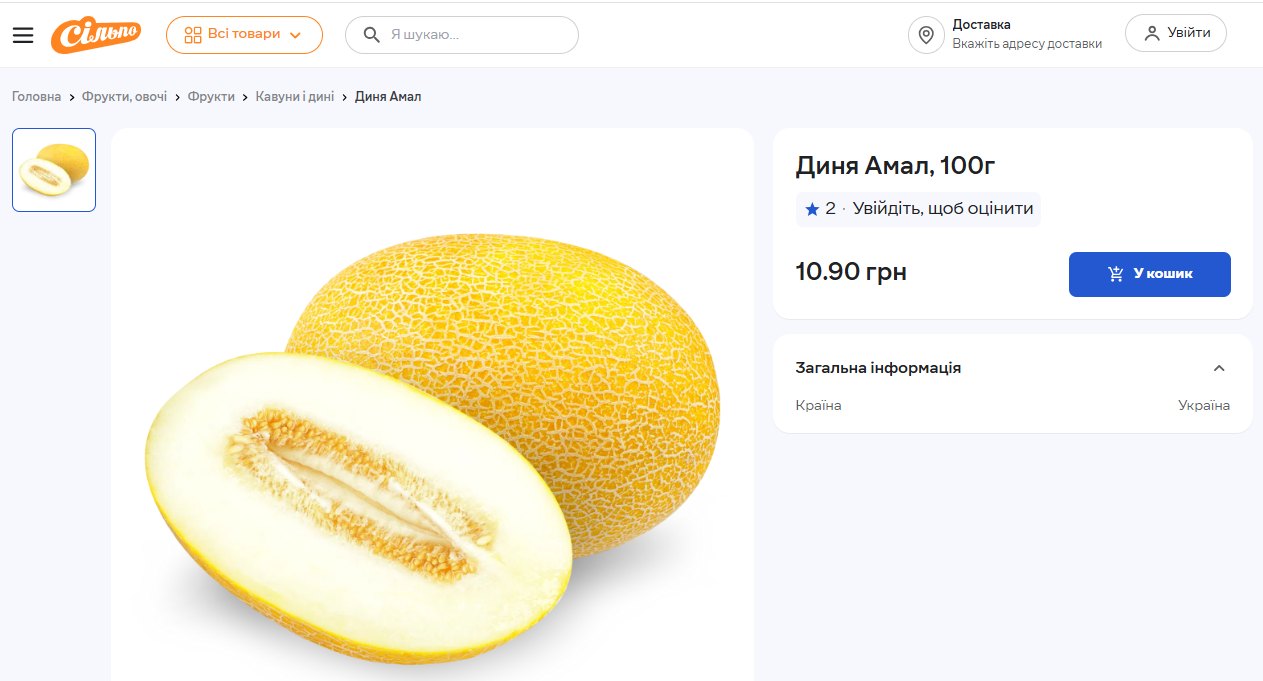The height and width of the screenshot is (681, 1263).
Task: Open Кавуни і дині breadcrumb
Action: click(x=295, y=97)
